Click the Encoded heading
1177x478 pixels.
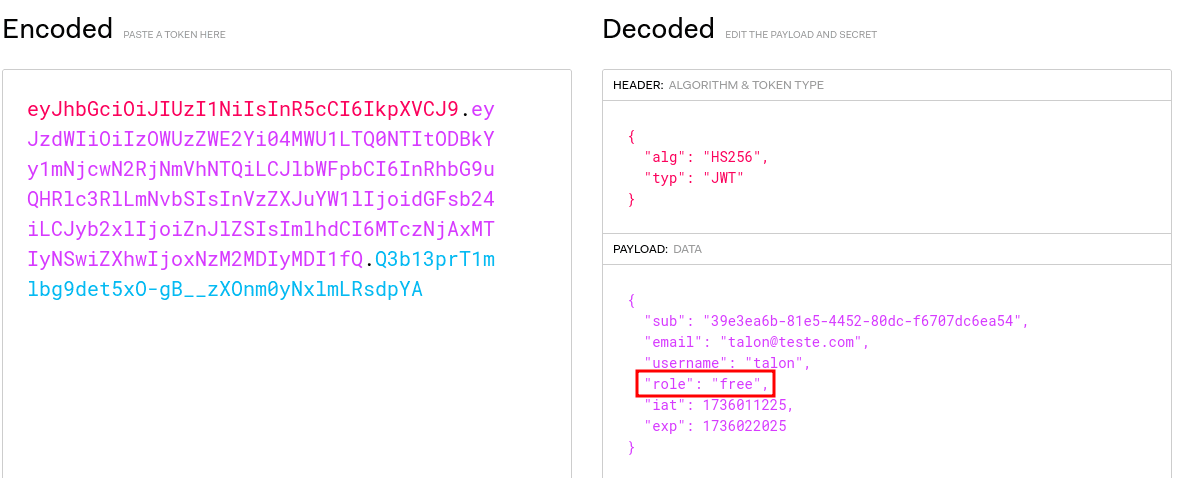click(57, 29)
